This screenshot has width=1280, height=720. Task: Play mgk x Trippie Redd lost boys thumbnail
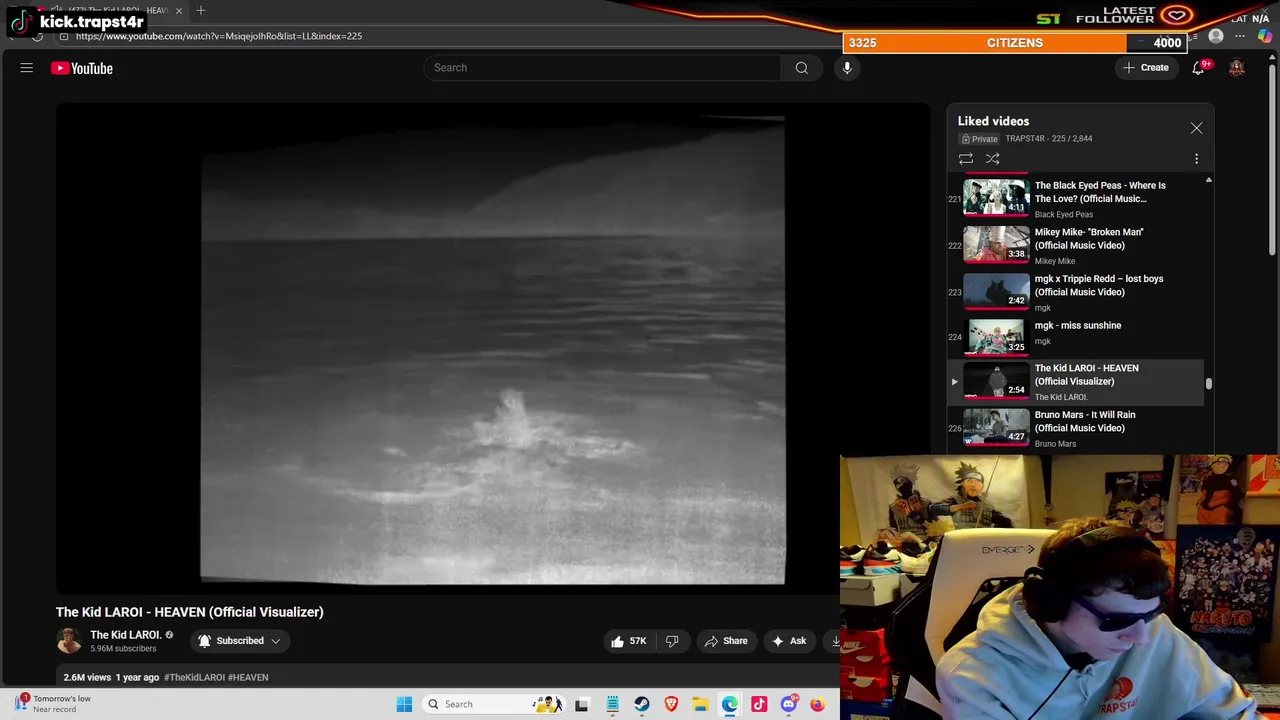(x=996, y=291)
